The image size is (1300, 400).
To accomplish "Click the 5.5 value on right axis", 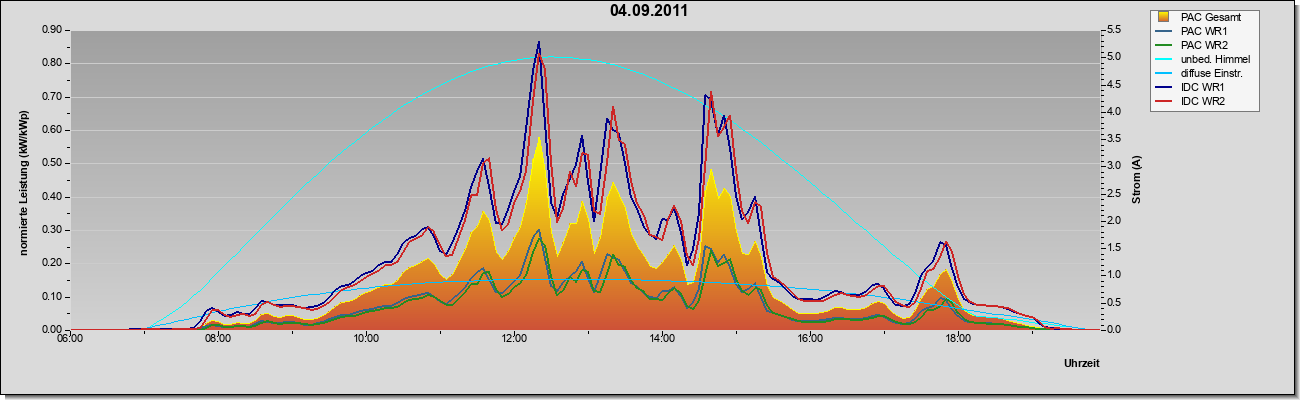I will click(x=1114, y=30).
